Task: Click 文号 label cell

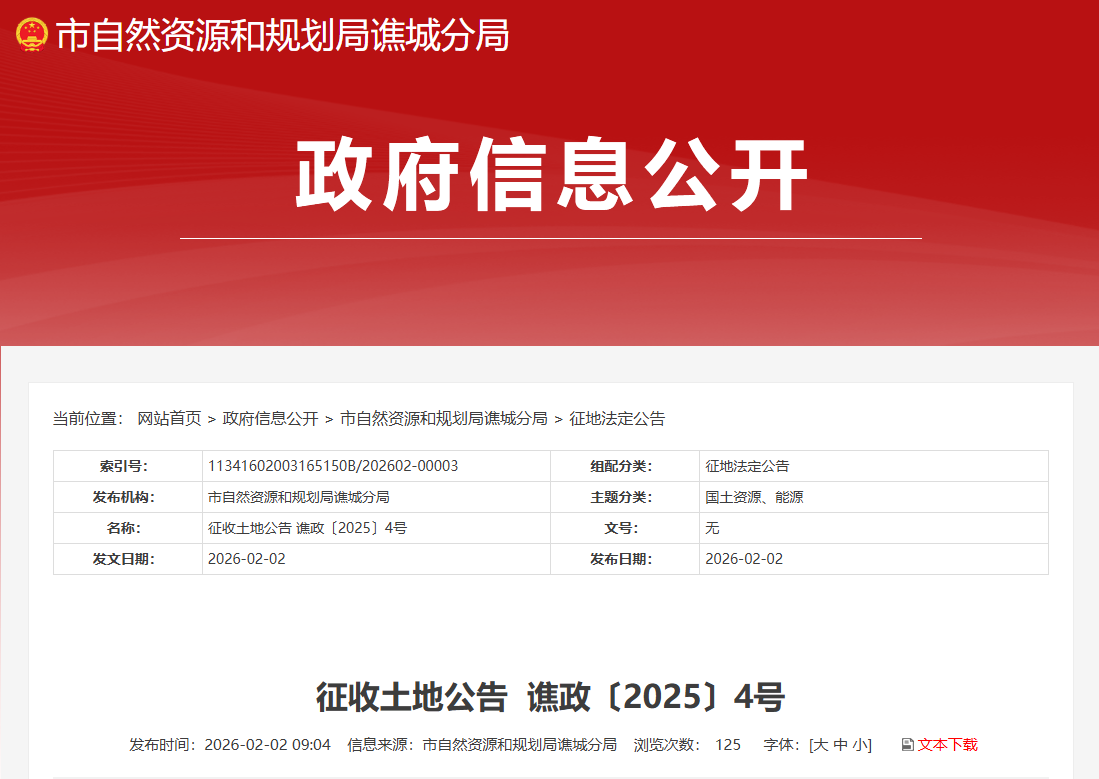Action: pyautogui.click(x=625, y=528)
